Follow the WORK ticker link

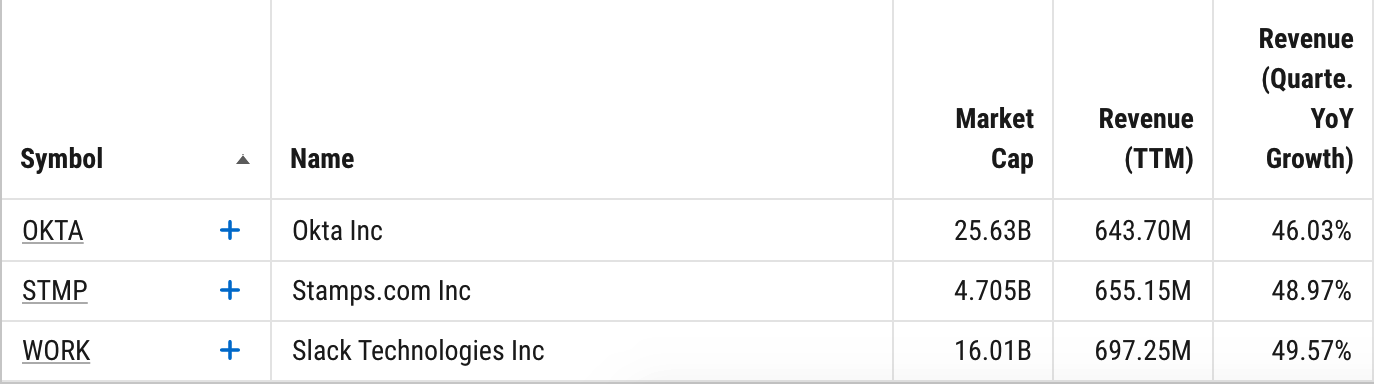(56, 351)
